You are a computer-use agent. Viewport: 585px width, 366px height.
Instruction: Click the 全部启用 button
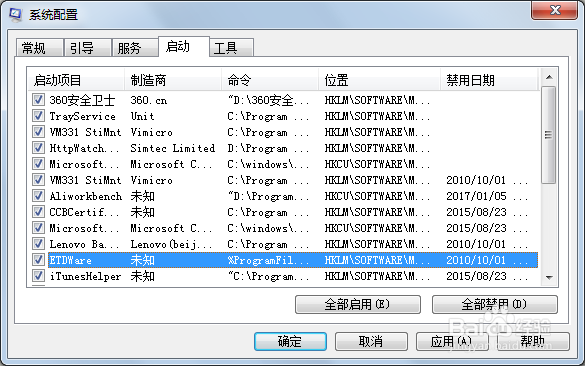[357, 304]
